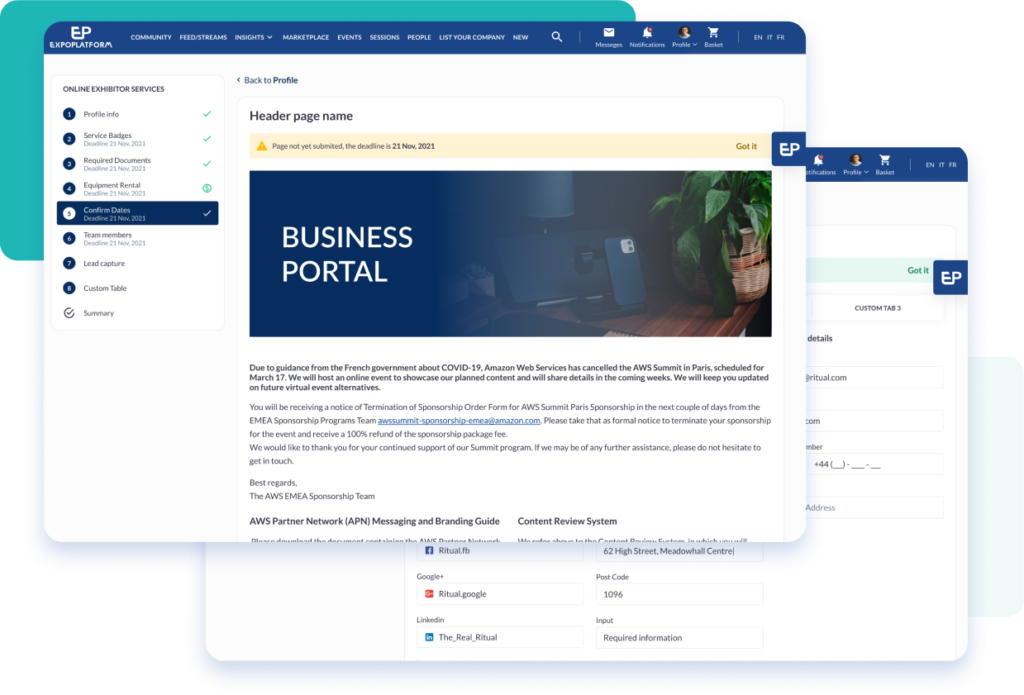This screenshot has width=1024, height=695.
Task: Click the ExpoPlatform logo in the header
Action: [x=81, y=37]
